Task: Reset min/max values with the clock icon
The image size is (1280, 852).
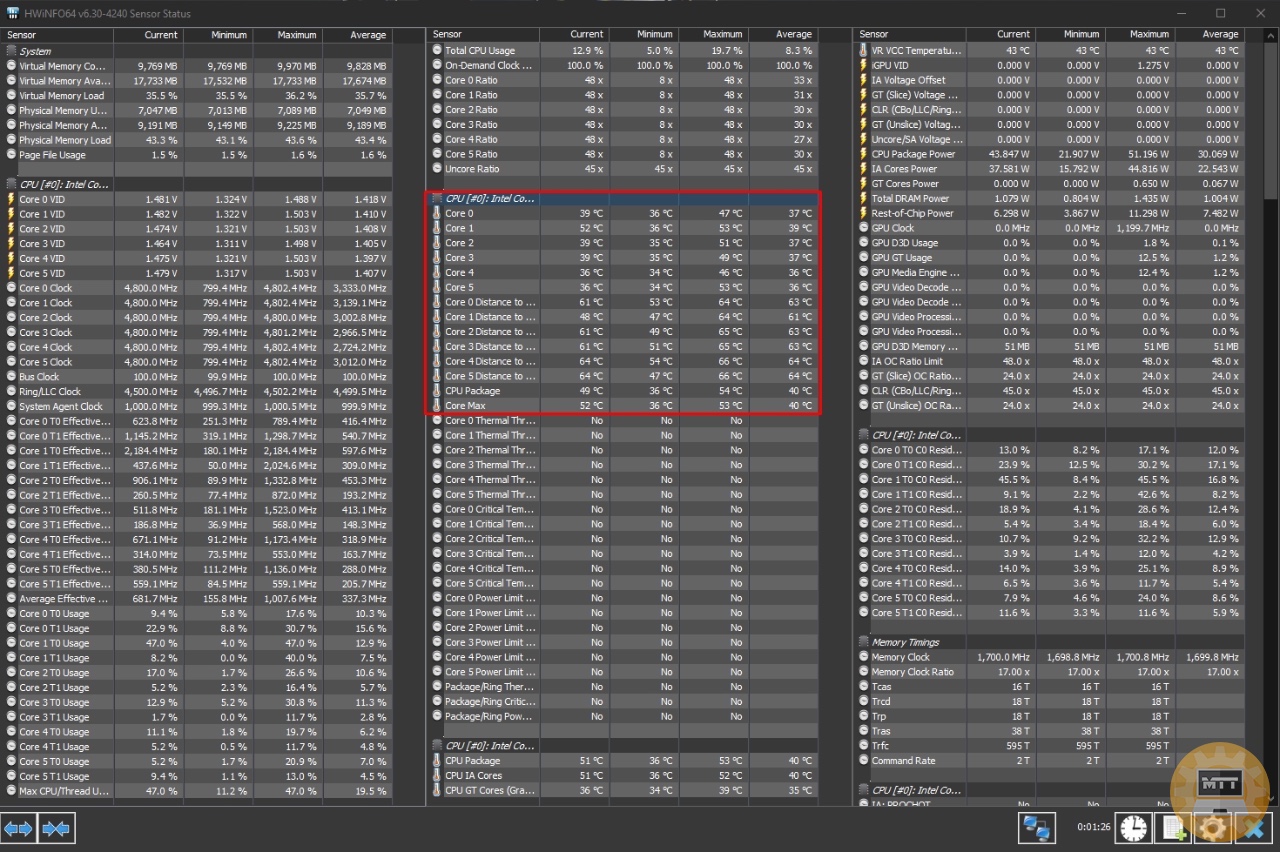Action: (1134, 828)
